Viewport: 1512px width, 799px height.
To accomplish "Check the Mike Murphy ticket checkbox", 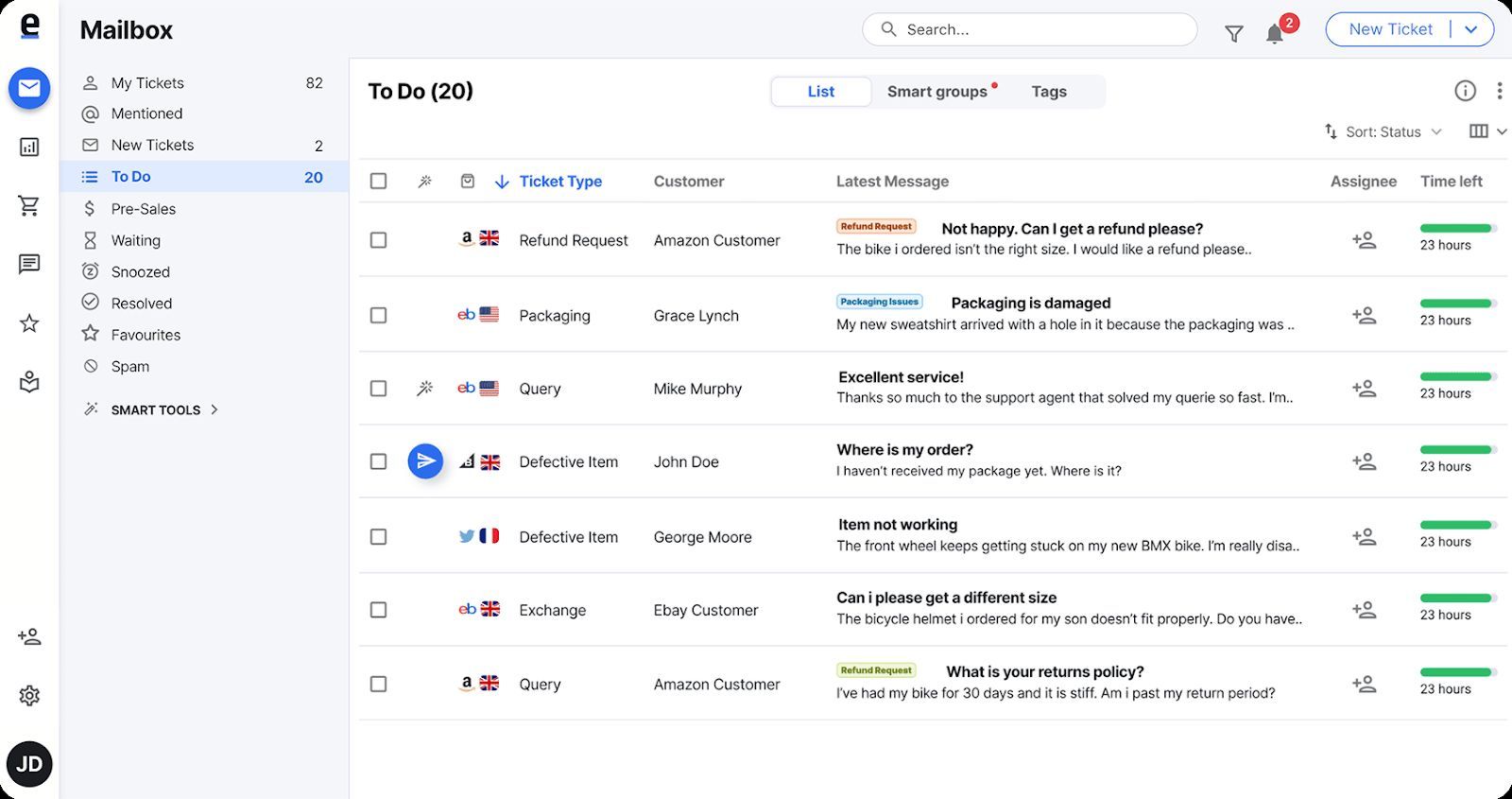I will click(378, 388).
